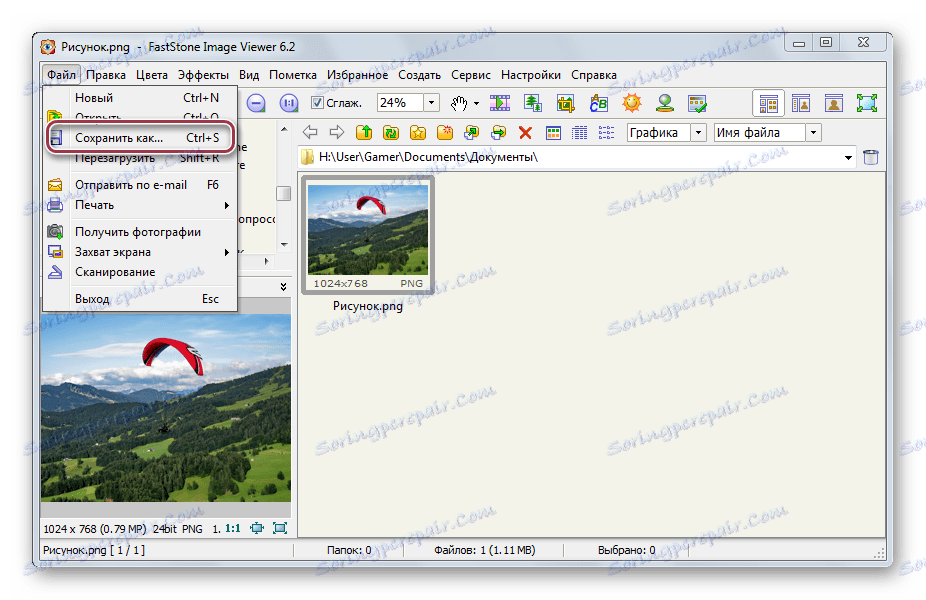Click the green stamp watermark icon
Viewport: 926px width, 600px height.
665,103
